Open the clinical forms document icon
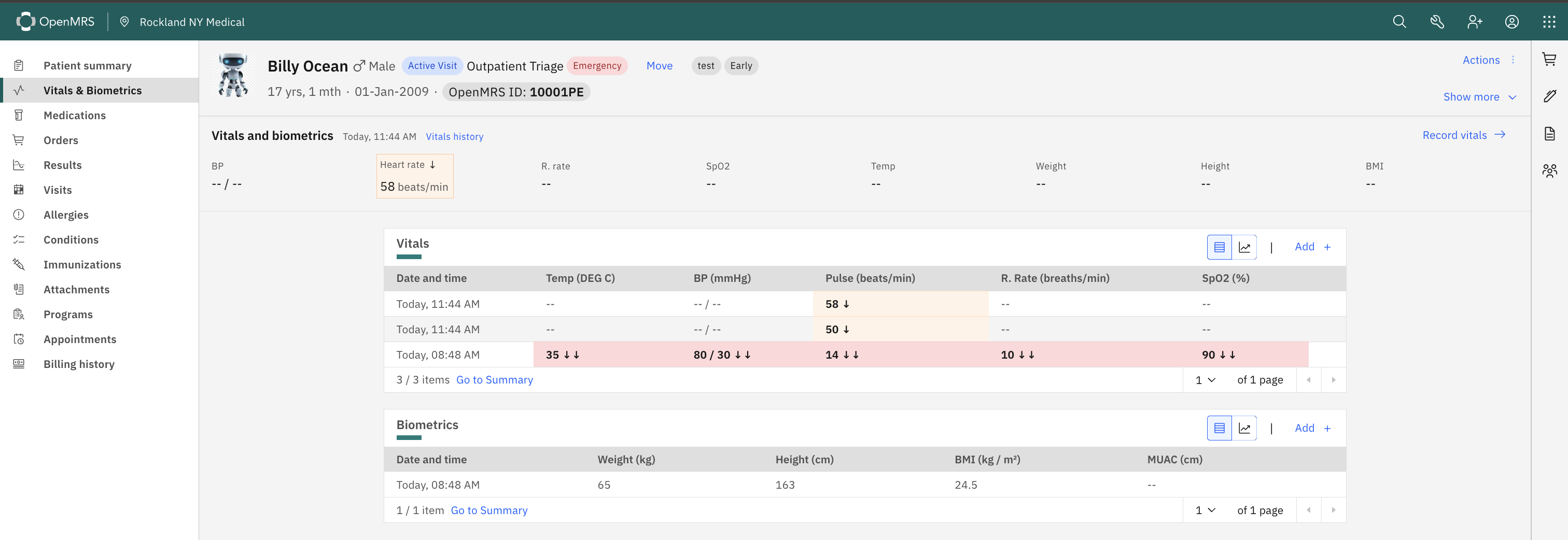1568x540 pixels. coord(1549,134)
